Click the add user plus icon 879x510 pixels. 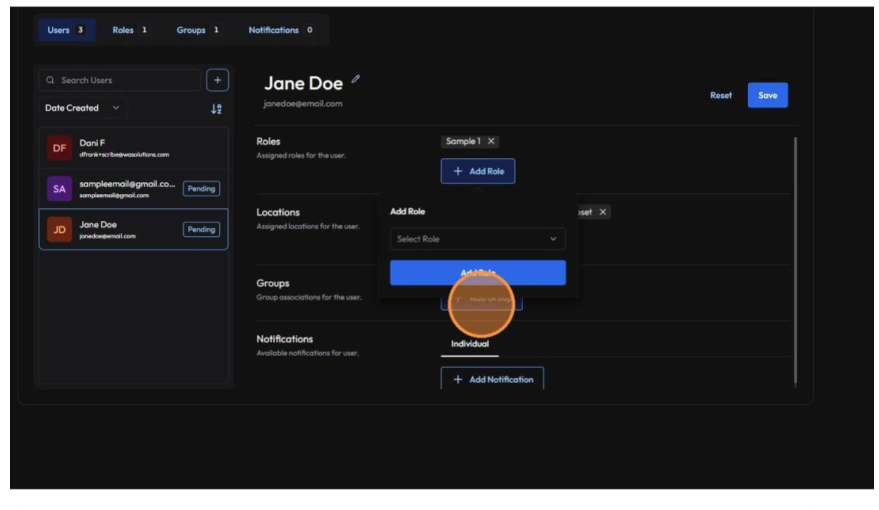point(218,80)
